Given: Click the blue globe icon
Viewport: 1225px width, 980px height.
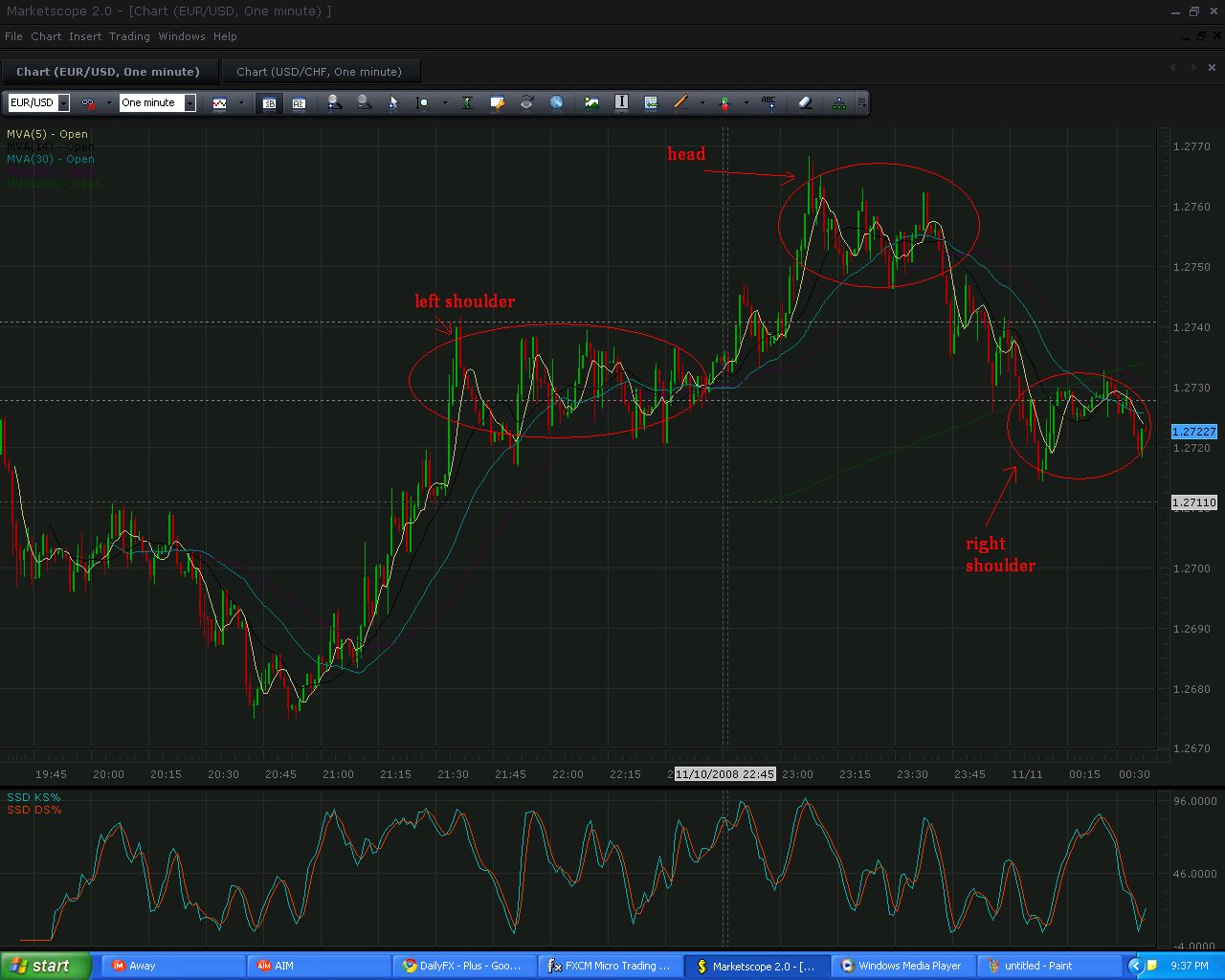Looking at the screenshot, I should [x=556, y=102].
